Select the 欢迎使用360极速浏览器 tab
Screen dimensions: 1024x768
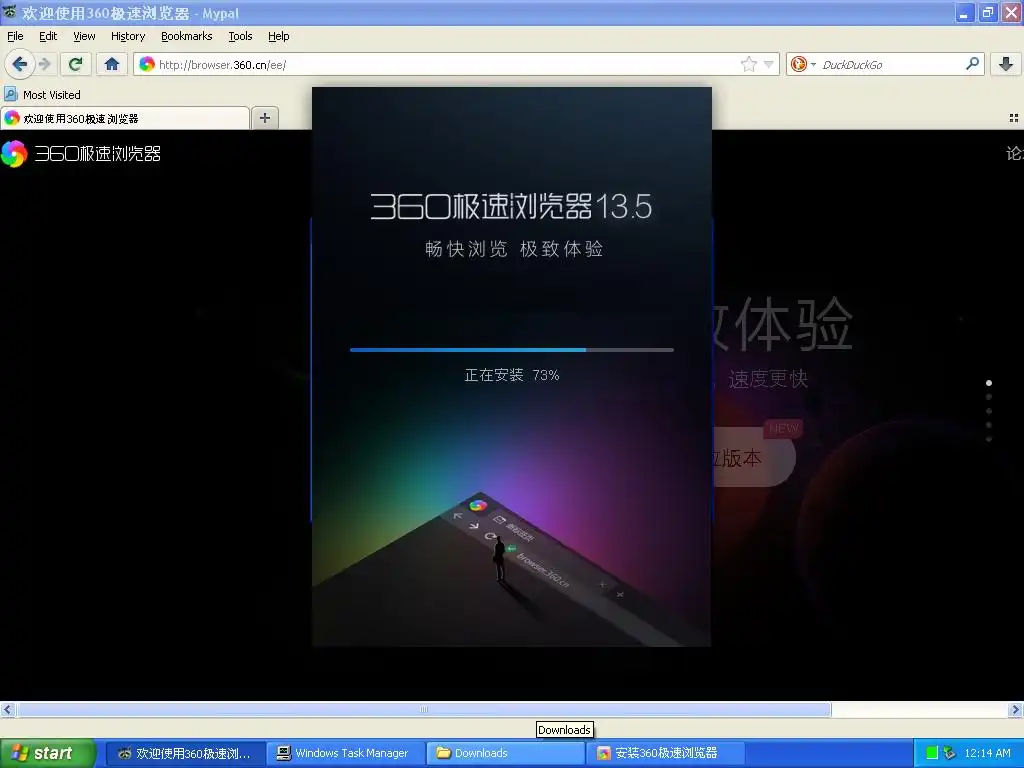(x=125, y=118)
